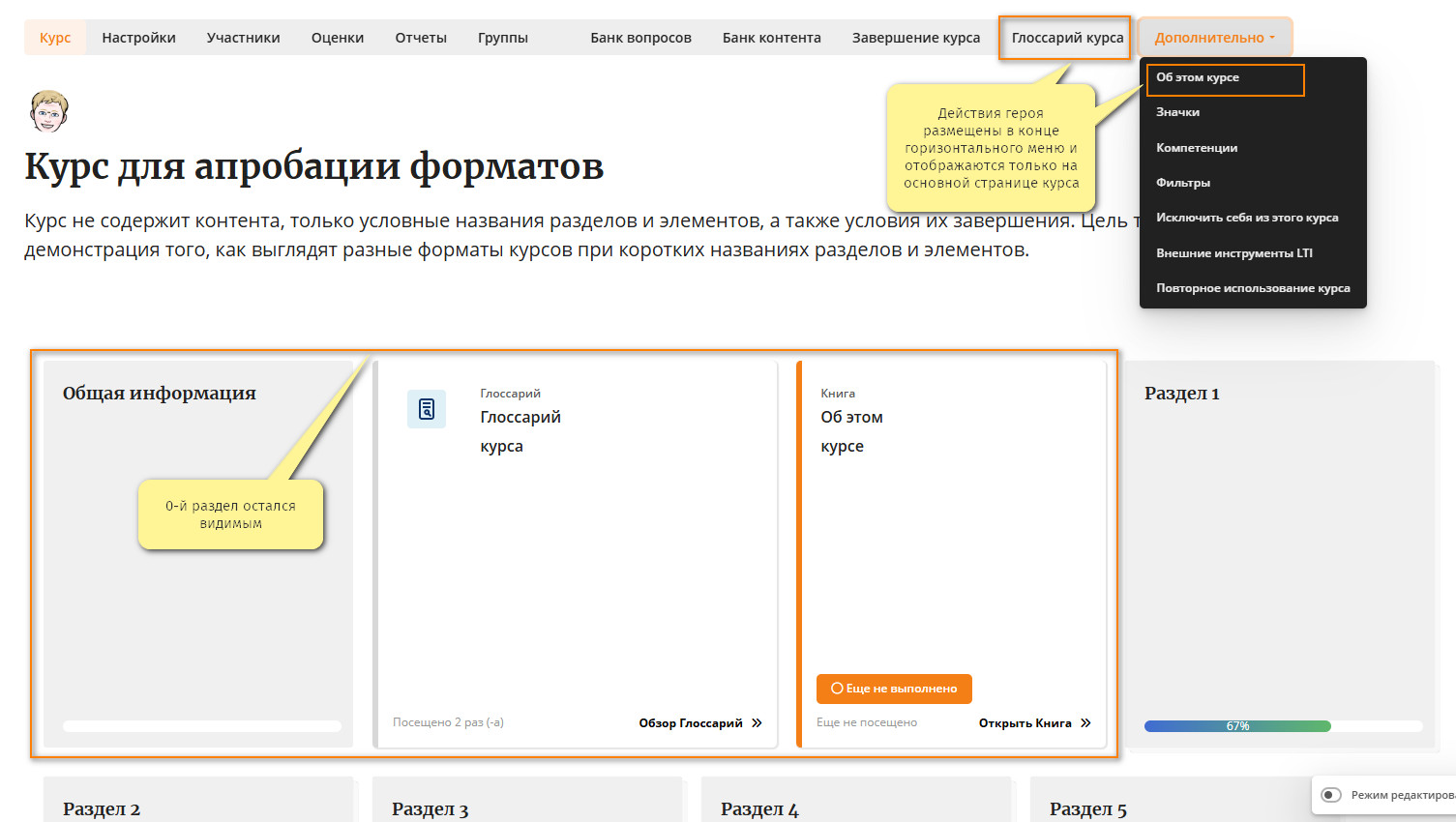Viewport: 1456px width, 822px height.
Task: Switch to the Настройки tab
Action: [138, 38]
